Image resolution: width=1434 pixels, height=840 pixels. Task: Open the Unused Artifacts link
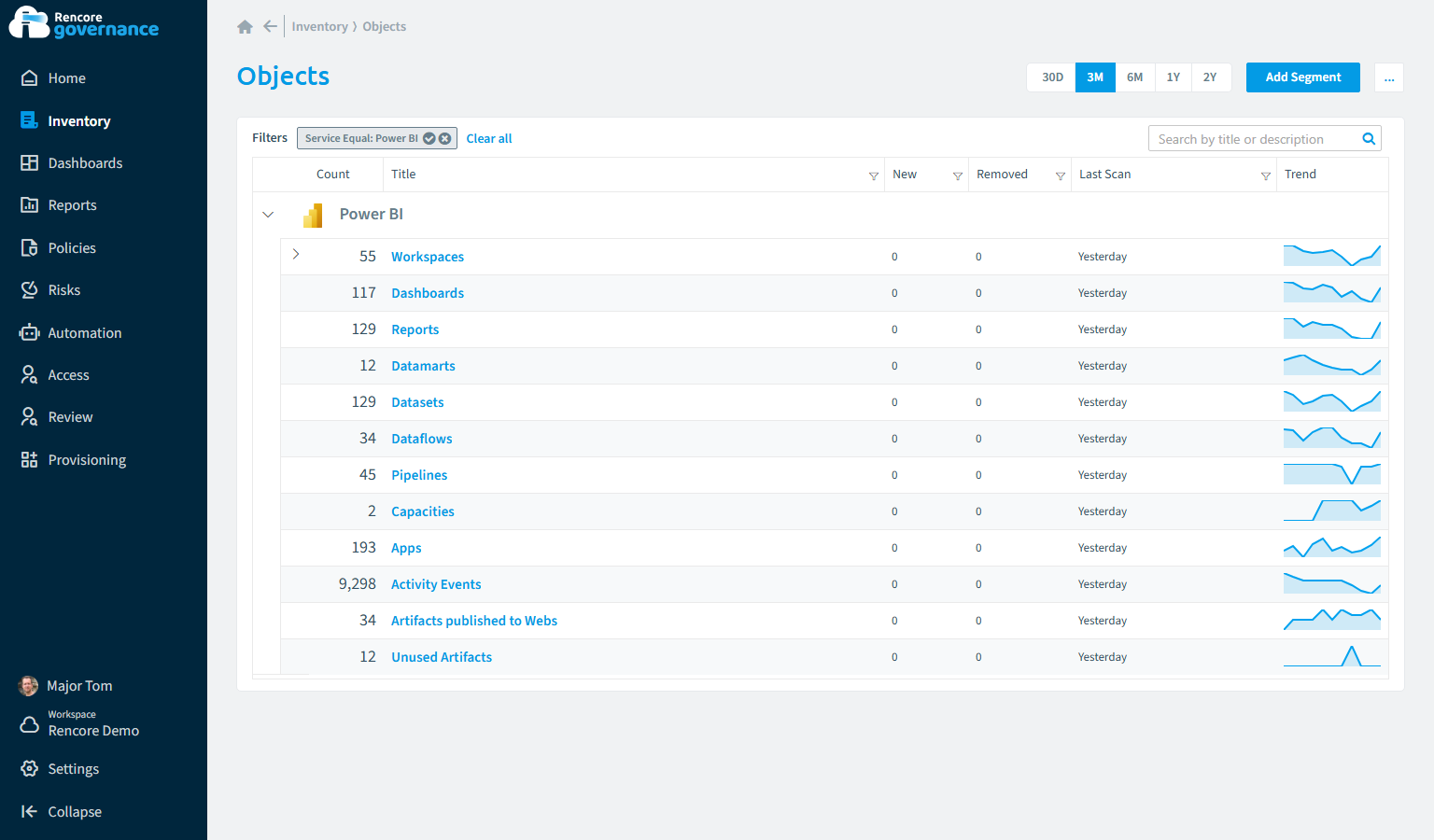click(442, 657)
